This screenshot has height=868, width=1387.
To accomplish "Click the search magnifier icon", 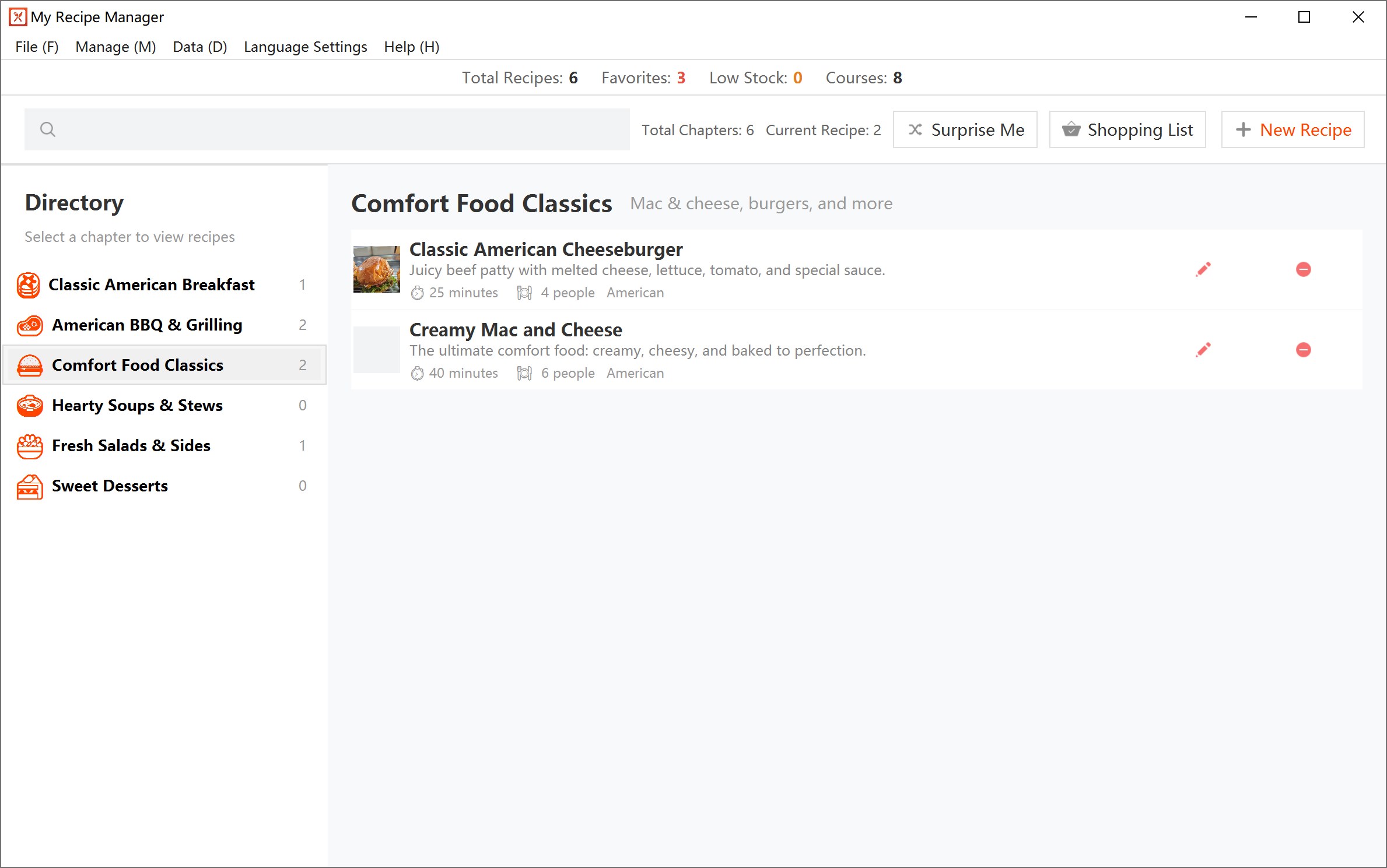I will 48,129.
